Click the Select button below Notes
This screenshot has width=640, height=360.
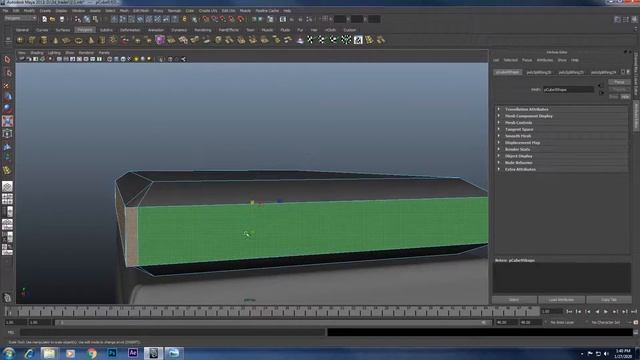click(x=514, y=300)
